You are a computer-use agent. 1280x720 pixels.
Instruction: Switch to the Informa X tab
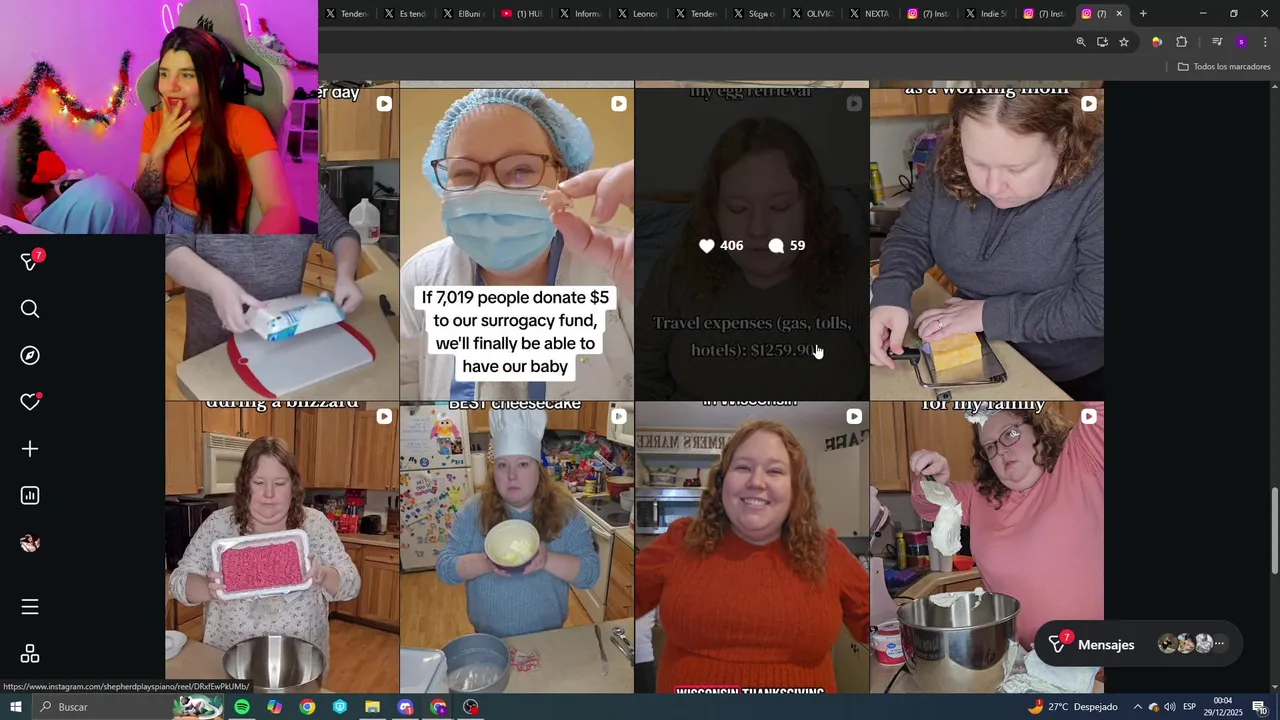[x=579, y=14]
